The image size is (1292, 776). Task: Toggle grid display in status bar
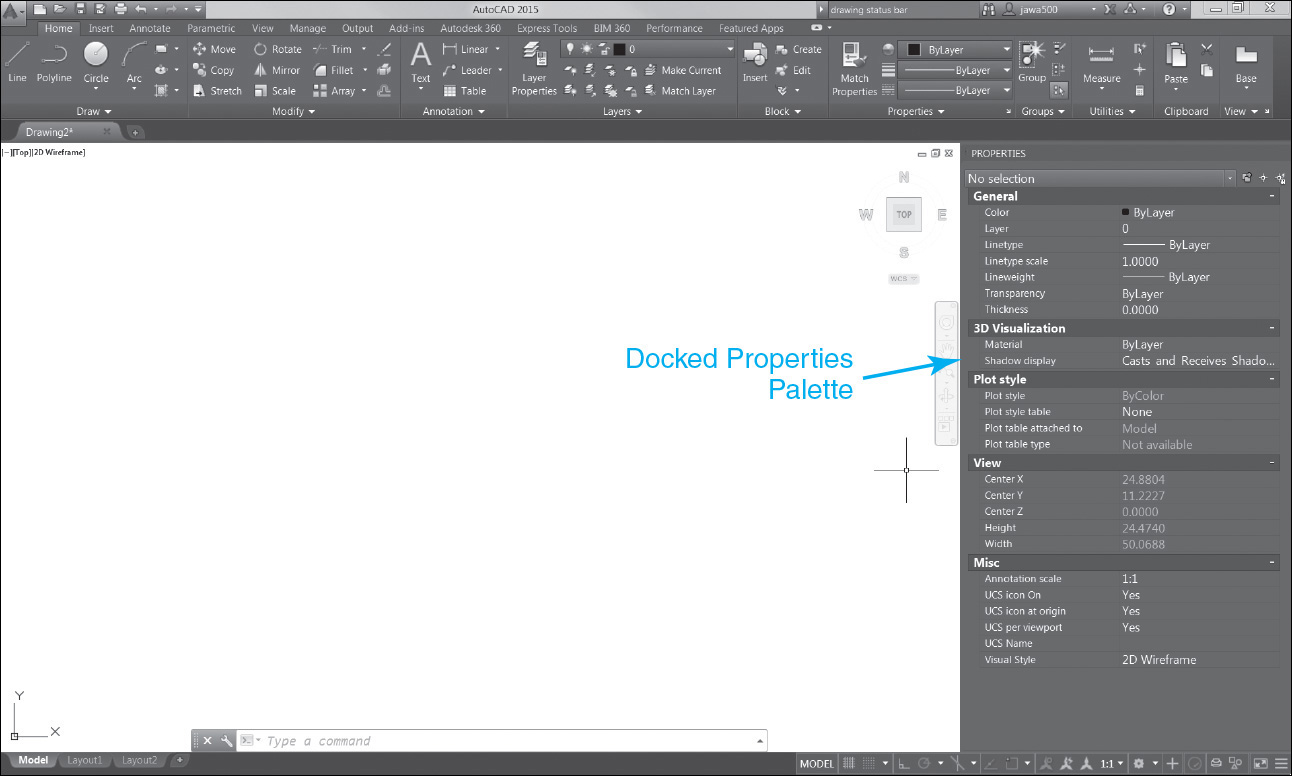click(x=849, y=764)
